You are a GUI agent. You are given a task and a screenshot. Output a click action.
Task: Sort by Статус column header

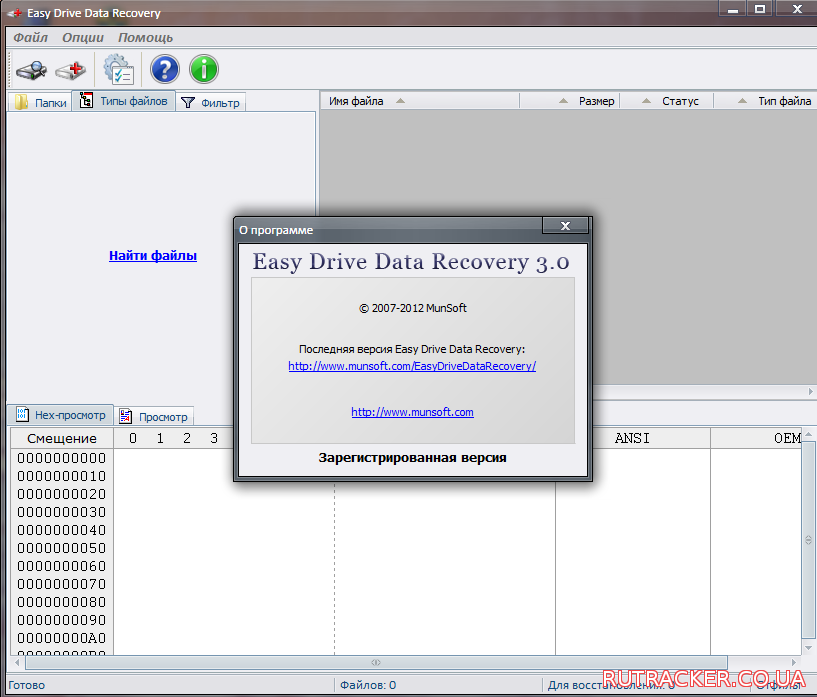pyautogui.click(x=666, y=101)
